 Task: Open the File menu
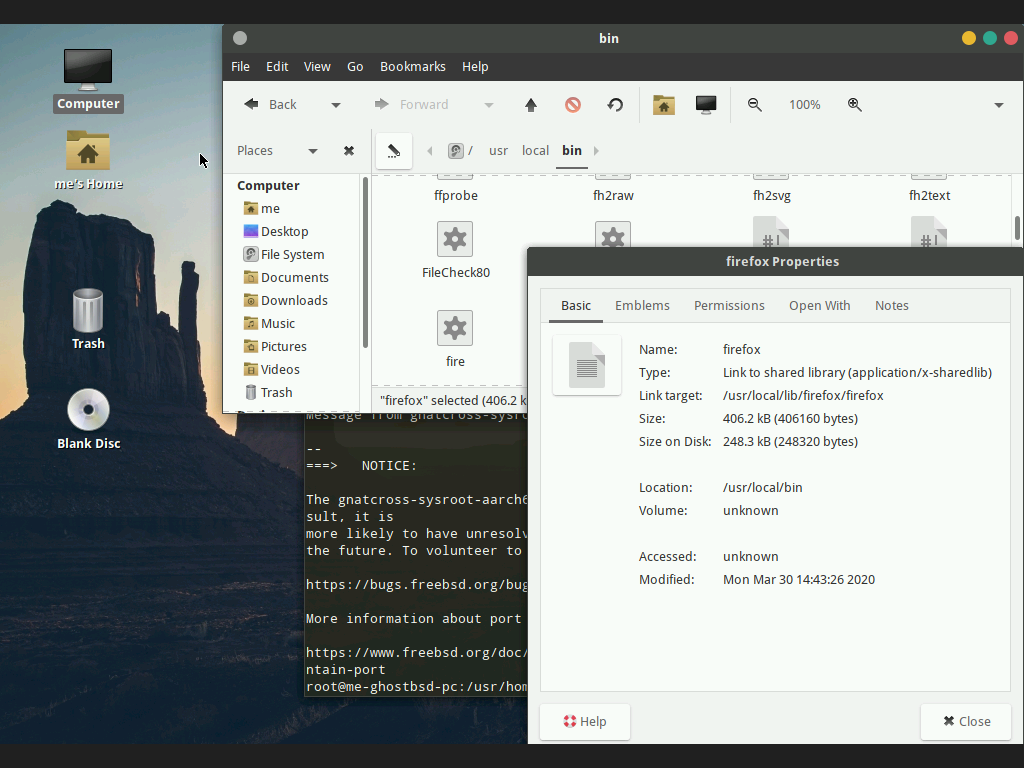240,67
